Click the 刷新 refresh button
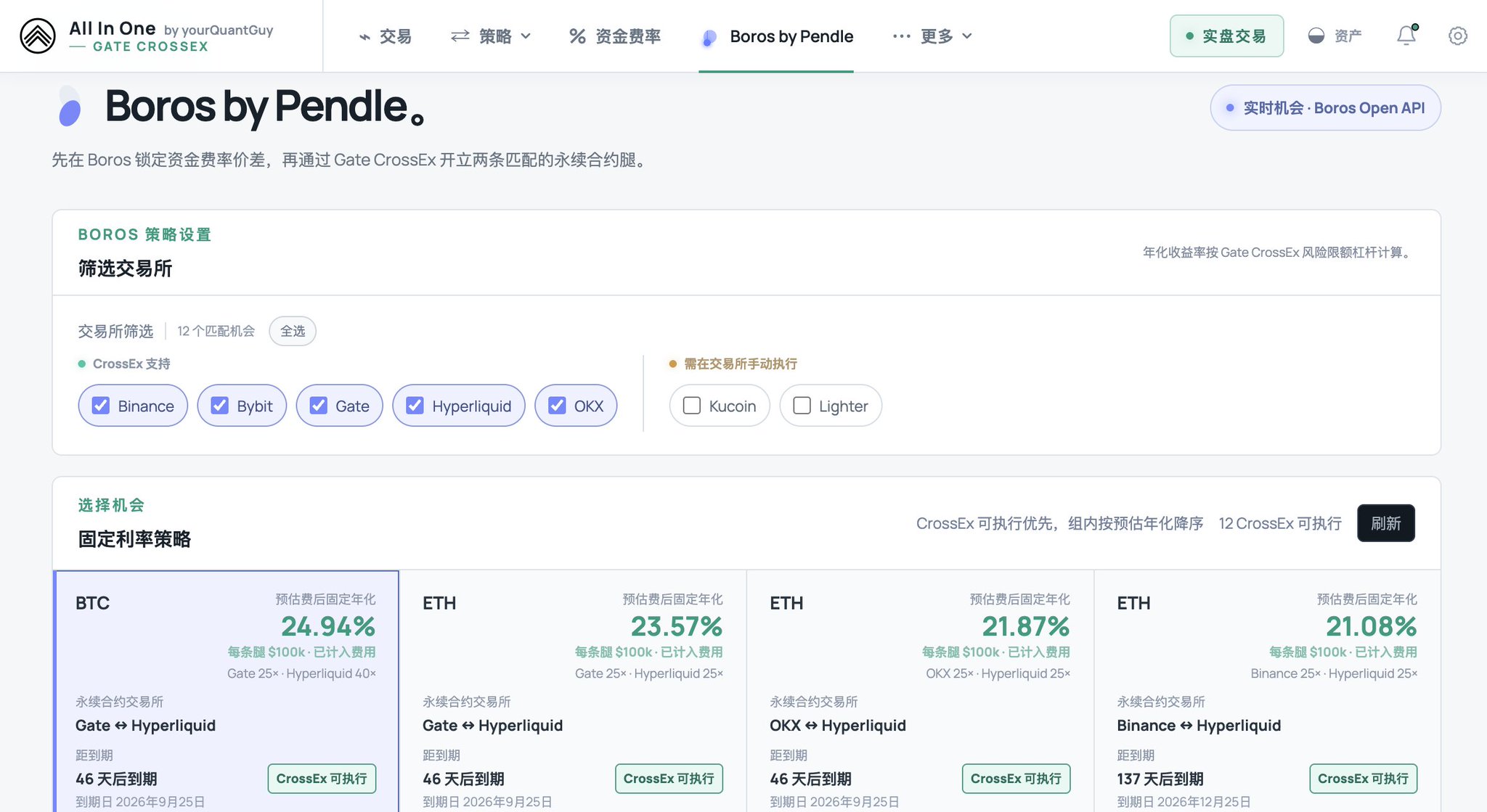1487x812 pixels. pos(1385,523)
